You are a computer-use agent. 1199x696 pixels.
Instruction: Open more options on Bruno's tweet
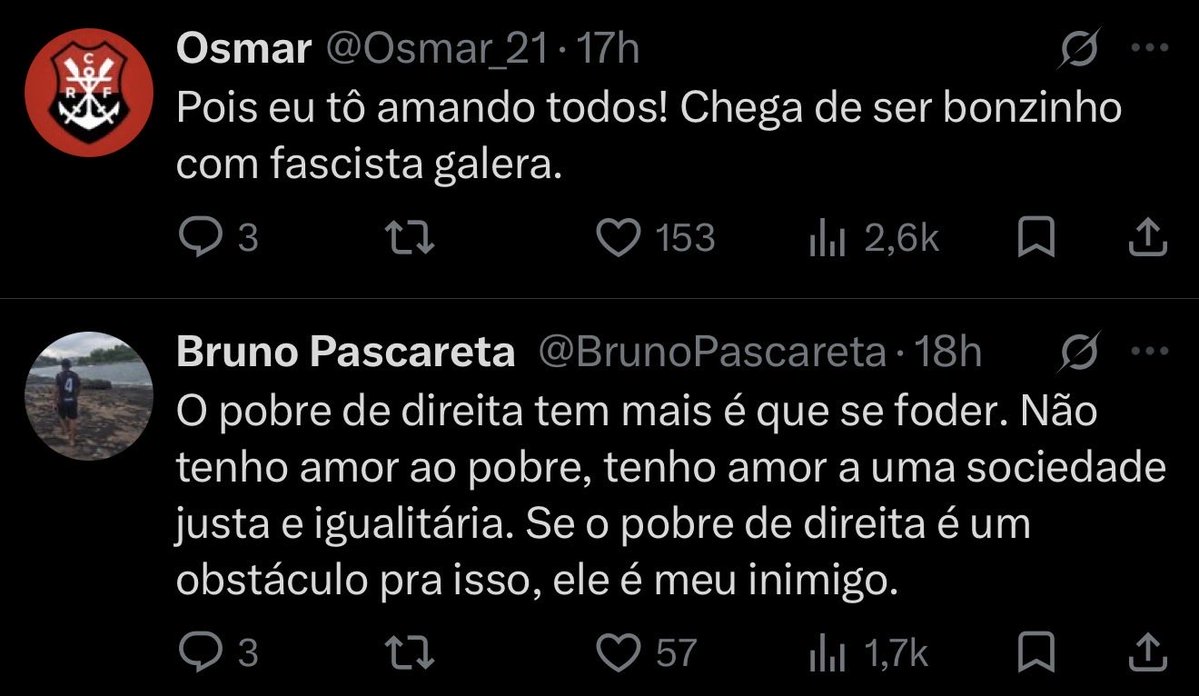(x=1149, y=351)
